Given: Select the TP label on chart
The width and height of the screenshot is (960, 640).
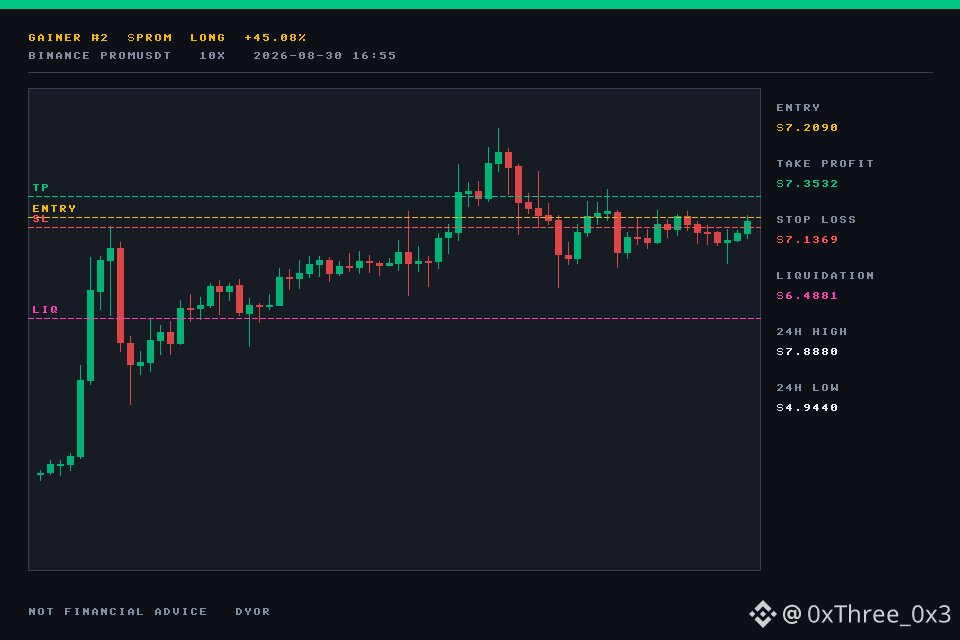Looking at the screenshot, I should (x=40, y=187).
